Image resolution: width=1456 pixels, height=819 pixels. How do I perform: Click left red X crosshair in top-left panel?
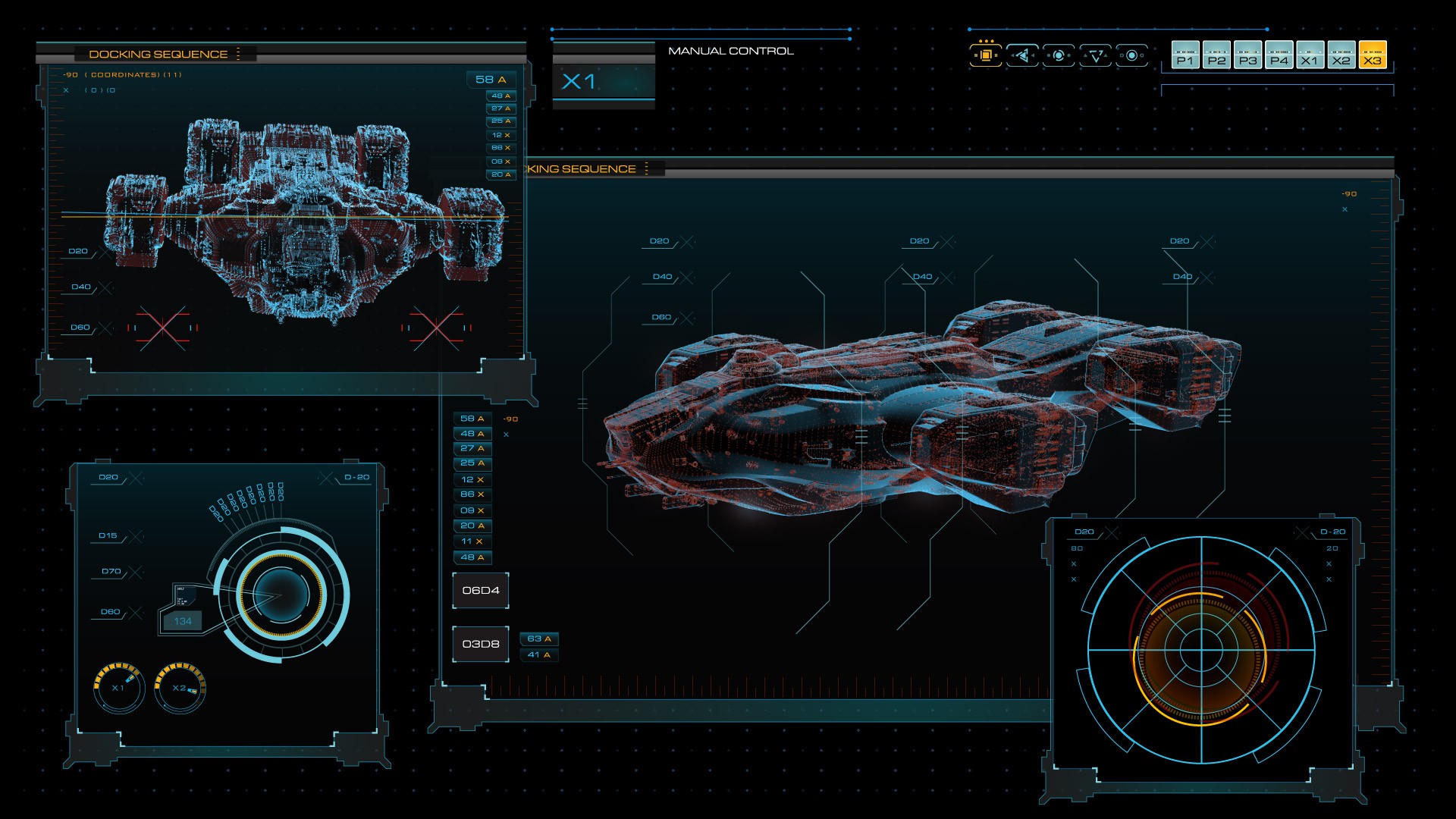pyautogui.click(x=162, y=328)
